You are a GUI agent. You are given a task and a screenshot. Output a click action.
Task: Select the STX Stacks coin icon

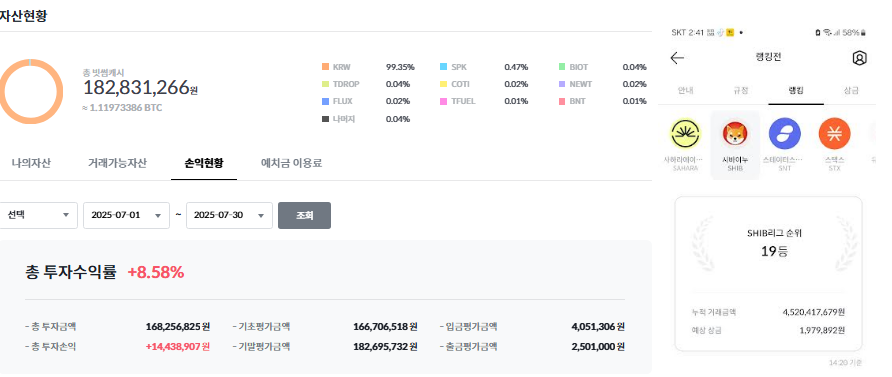click(835, 134)
